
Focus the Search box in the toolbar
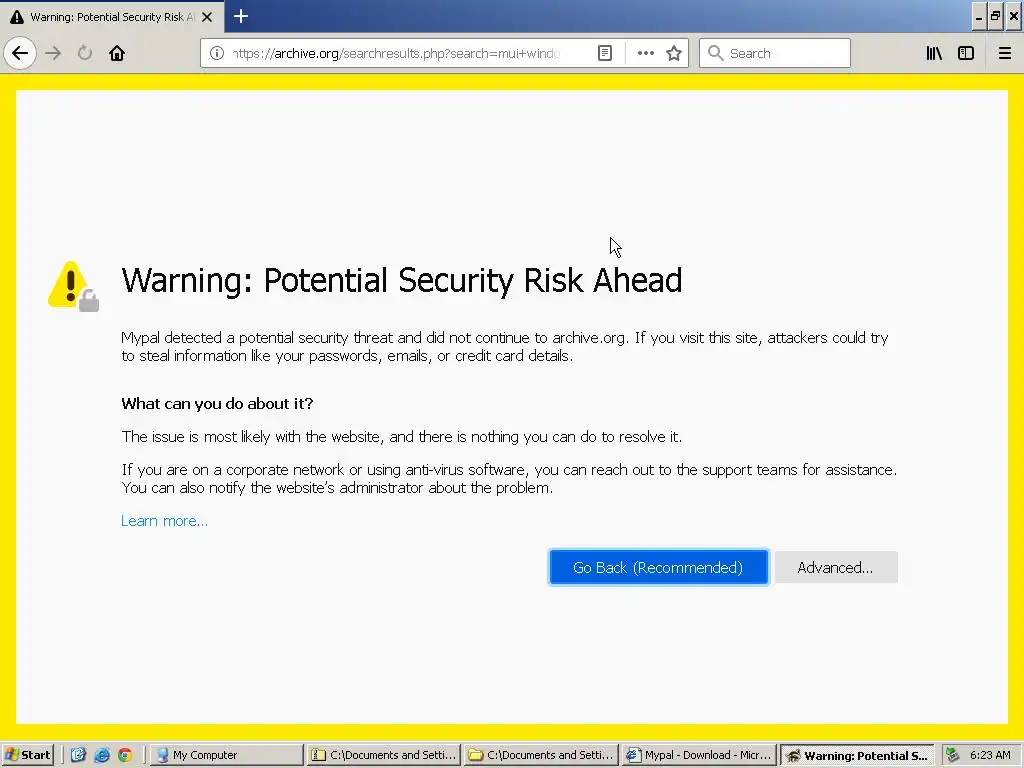[x=775, y=53]
